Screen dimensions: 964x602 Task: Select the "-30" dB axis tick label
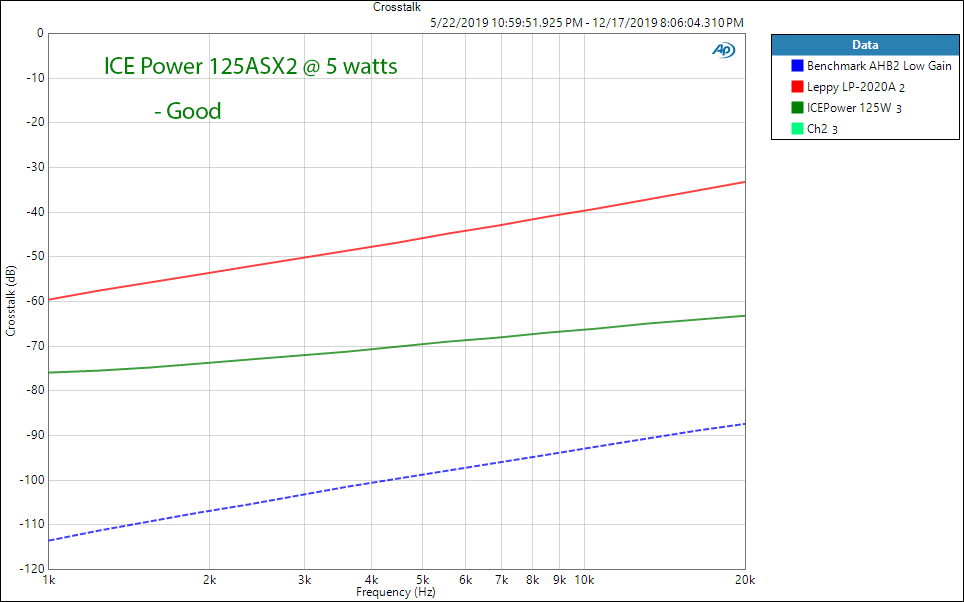point(35,167)
